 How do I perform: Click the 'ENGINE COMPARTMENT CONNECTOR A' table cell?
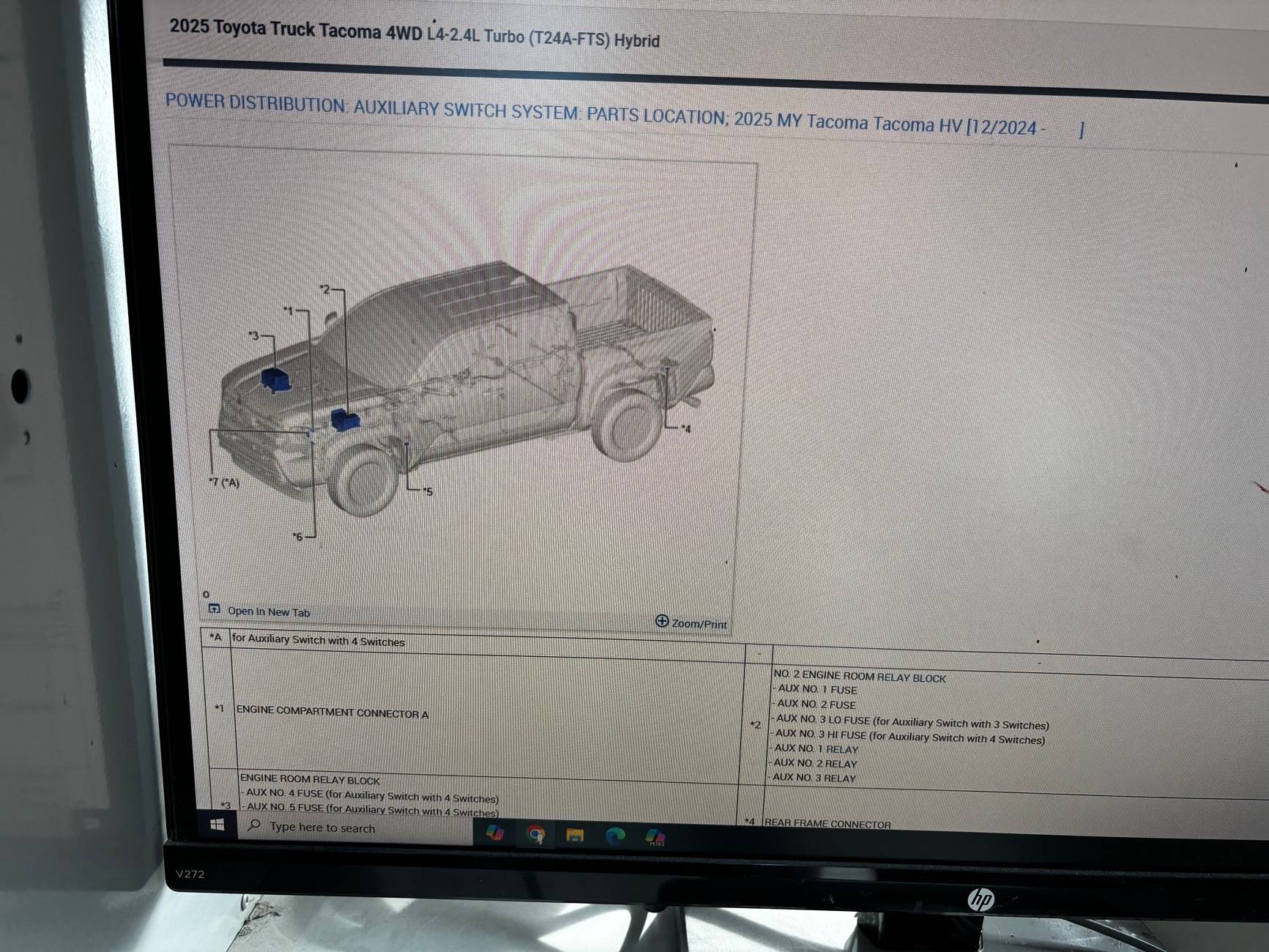pos(332,713)
